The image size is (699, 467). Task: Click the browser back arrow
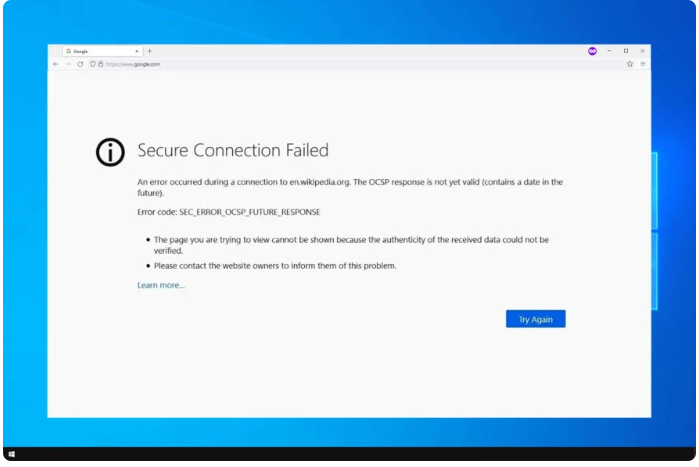56,64
